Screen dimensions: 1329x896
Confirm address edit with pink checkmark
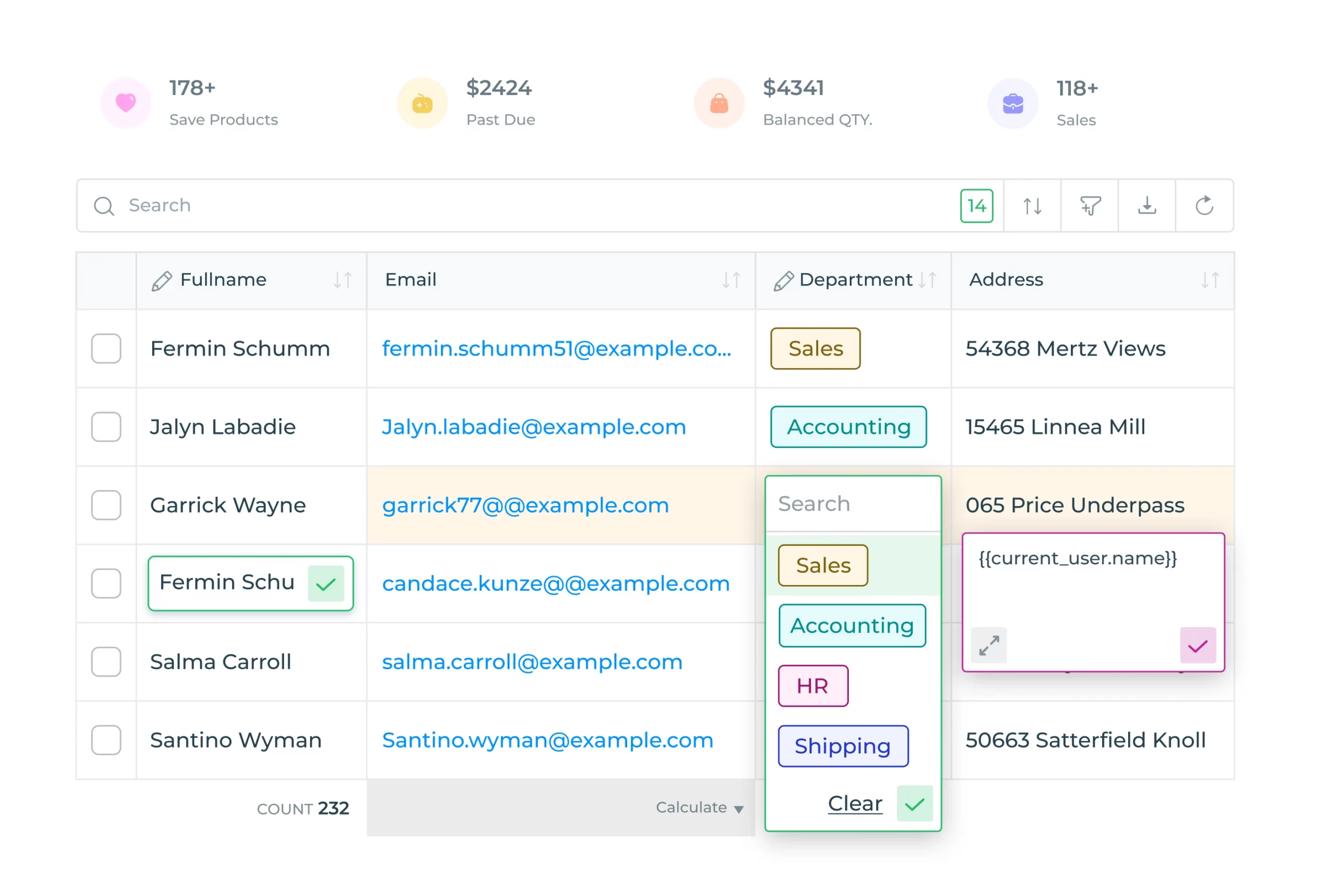[1198, 646]
